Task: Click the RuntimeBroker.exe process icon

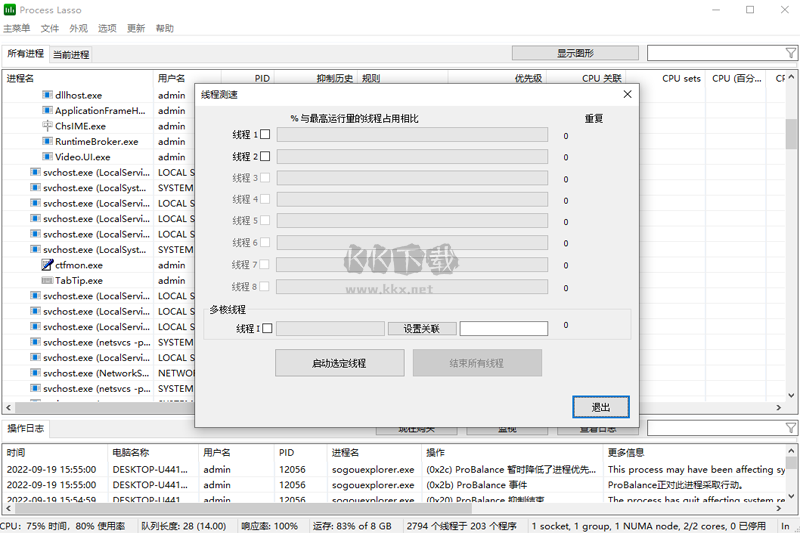Action: tap(47, 141)
